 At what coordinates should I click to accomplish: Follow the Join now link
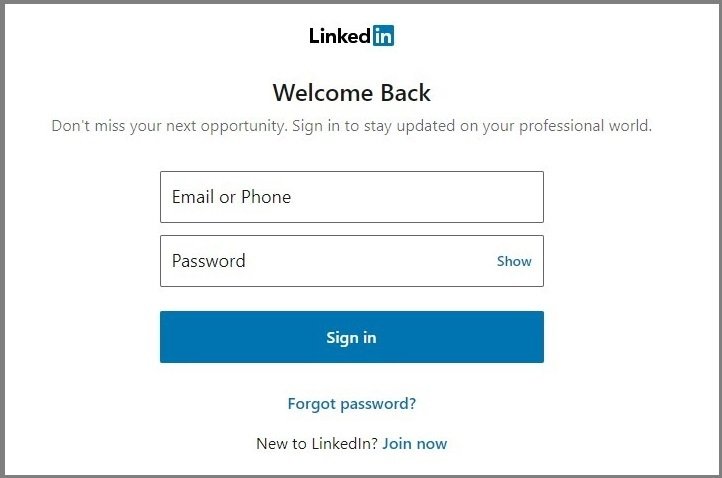tap(414, 443)
